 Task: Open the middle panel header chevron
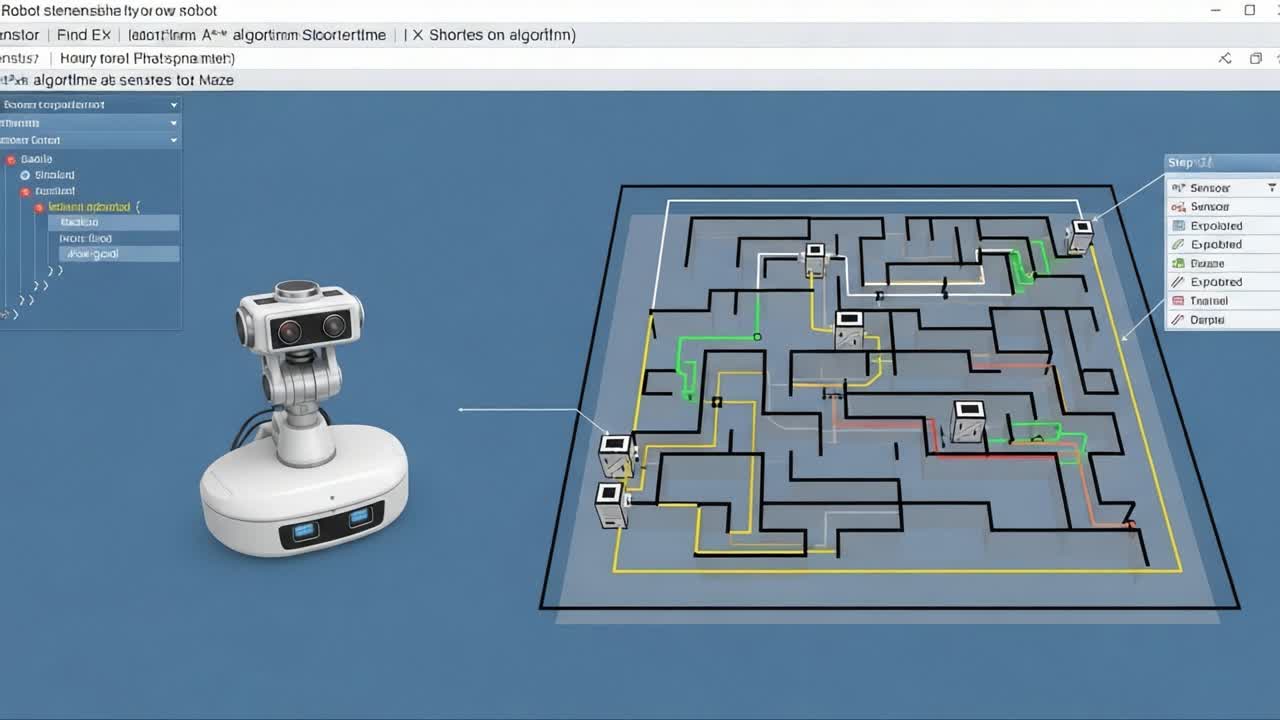point(174,122)
